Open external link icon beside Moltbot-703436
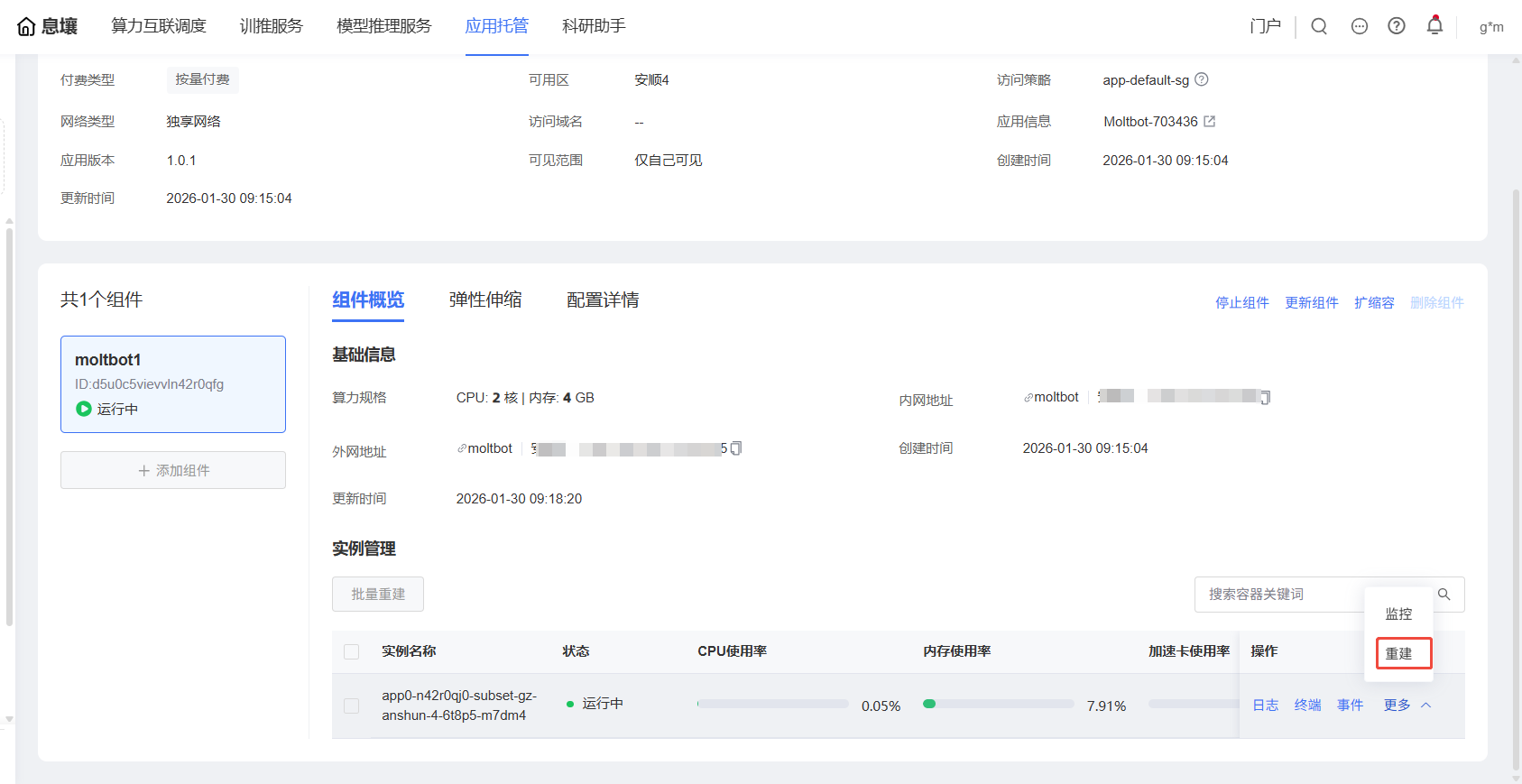 [1210, 121]
